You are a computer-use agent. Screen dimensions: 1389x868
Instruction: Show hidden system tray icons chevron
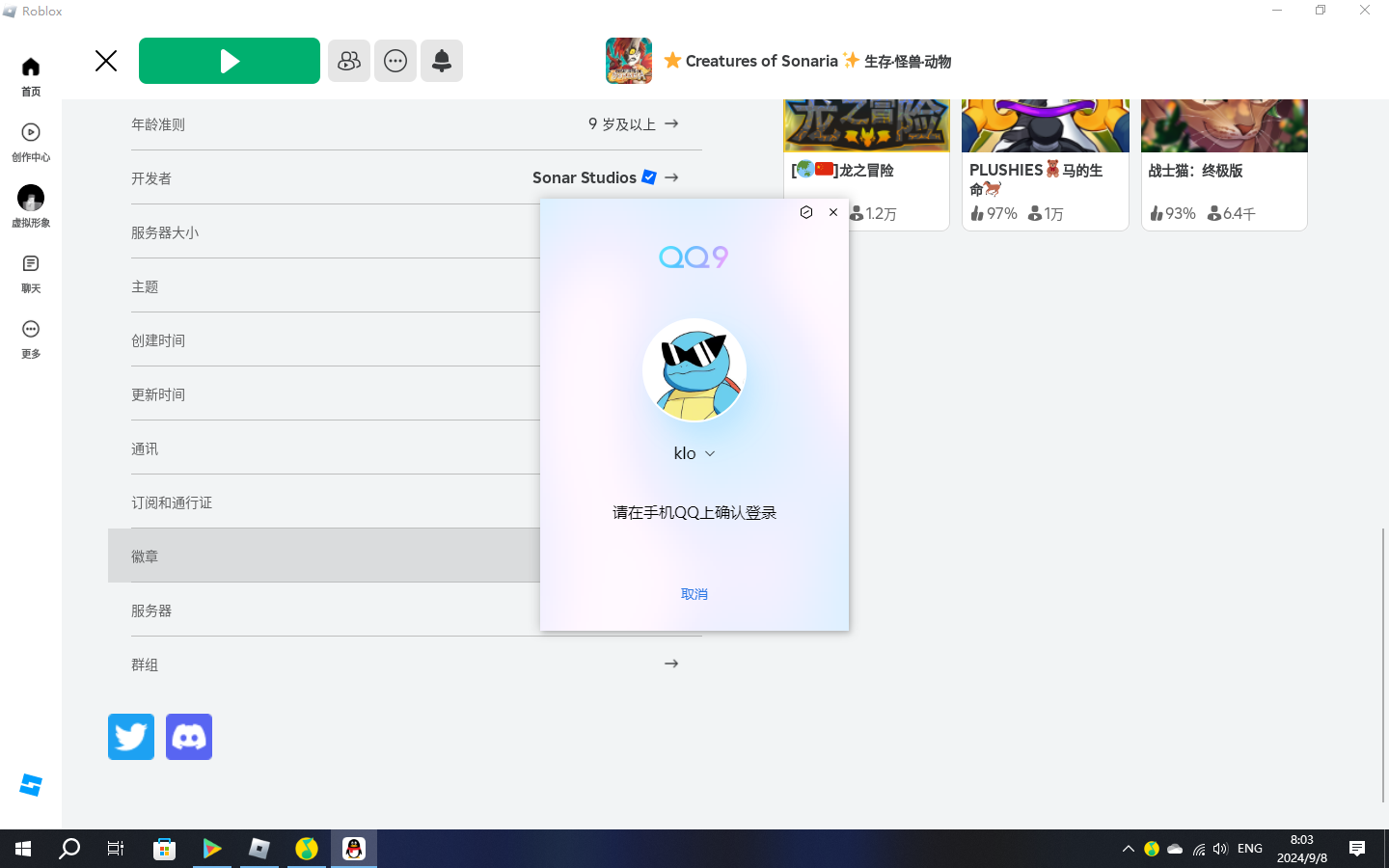click(1128, 849)
